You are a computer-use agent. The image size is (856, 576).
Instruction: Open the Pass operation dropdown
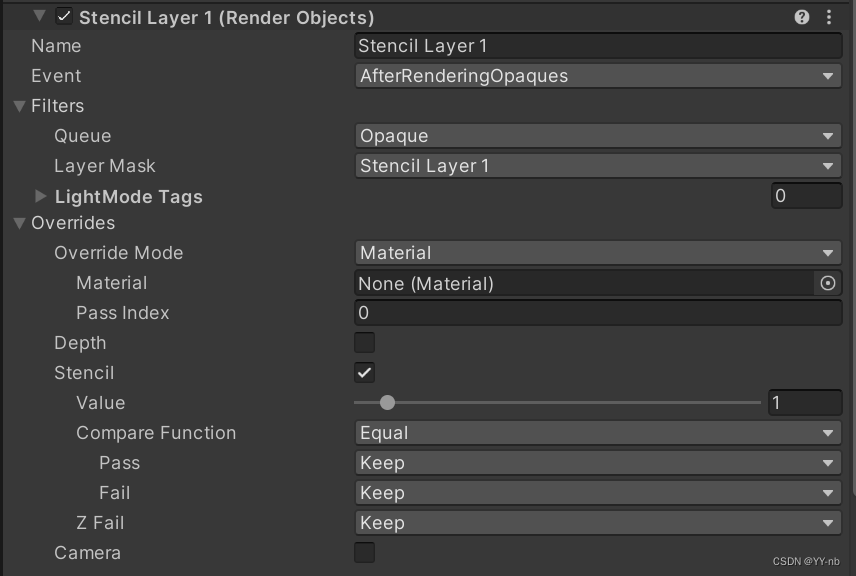598,463
